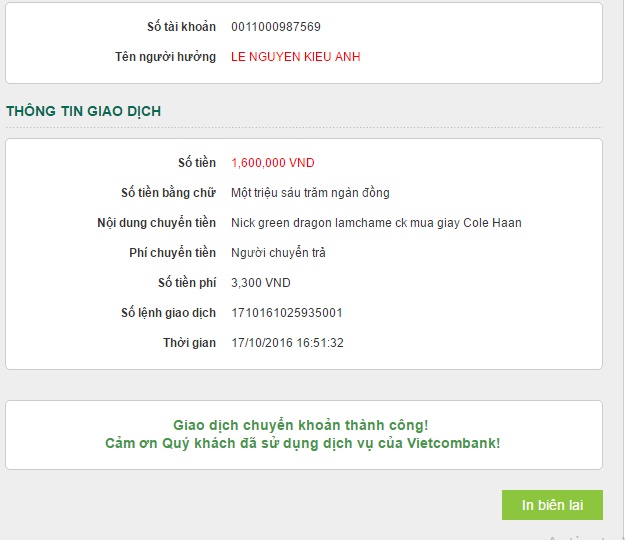Click the "Tên người hưởng" label
This screenshot has height=545, width=625.
coord(165,57)
